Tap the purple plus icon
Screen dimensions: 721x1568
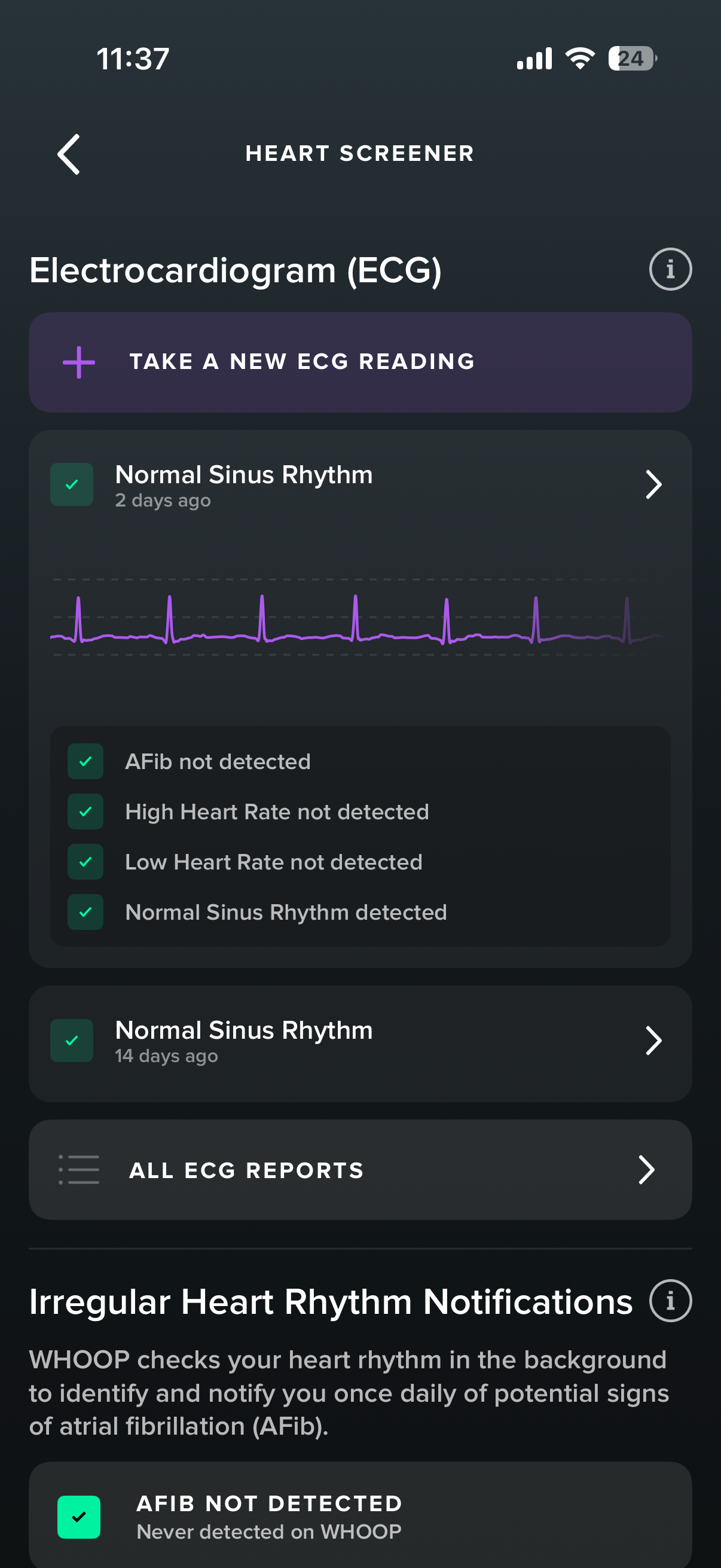coord(79,362)
